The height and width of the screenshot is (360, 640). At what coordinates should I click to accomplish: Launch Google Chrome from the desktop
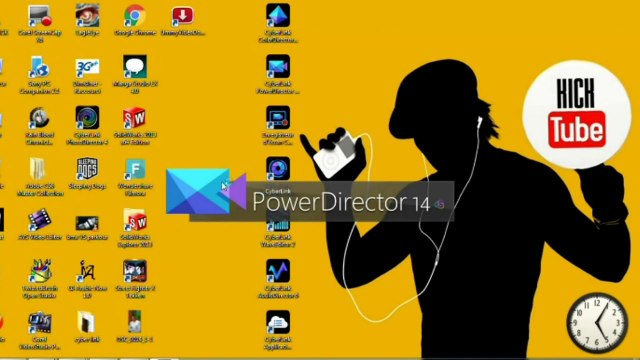[135, 16]
